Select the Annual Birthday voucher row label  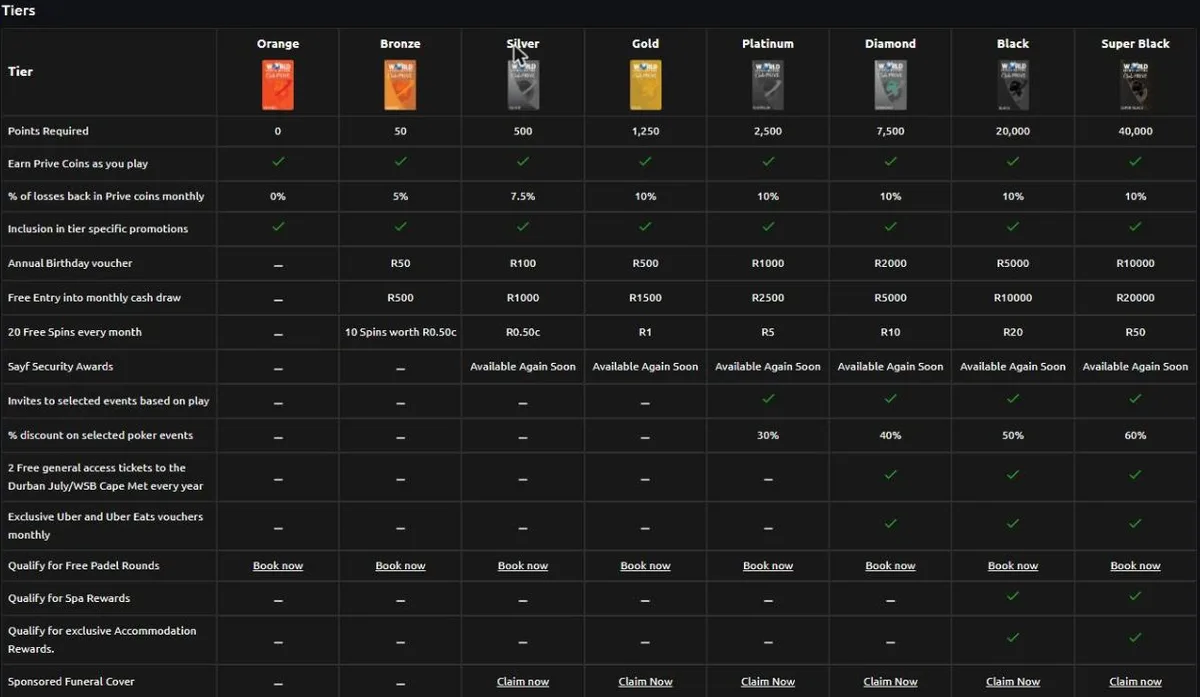click(70, 264)
